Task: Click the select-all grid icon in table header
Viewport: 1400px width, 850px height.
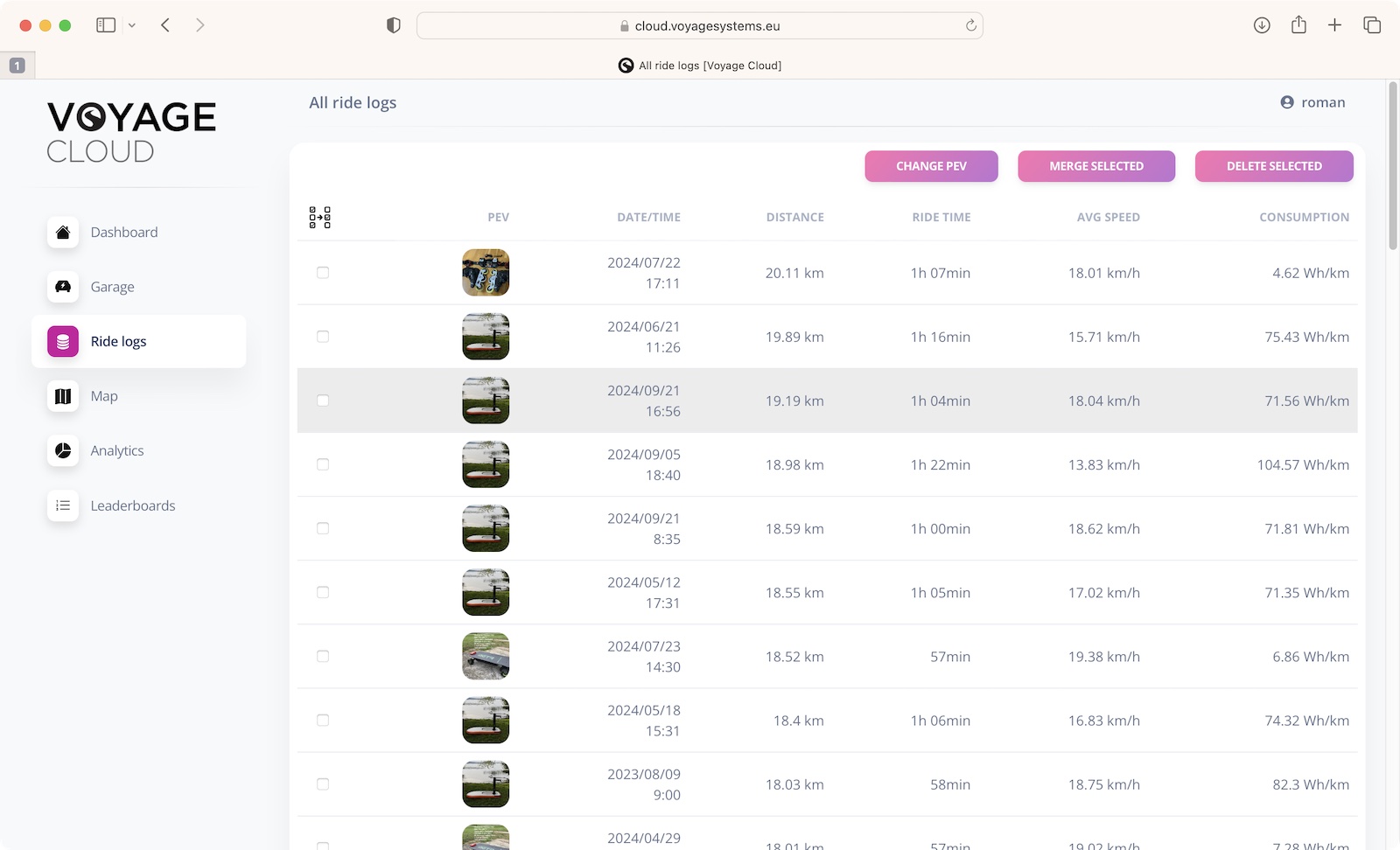Action: pos(320,217)
